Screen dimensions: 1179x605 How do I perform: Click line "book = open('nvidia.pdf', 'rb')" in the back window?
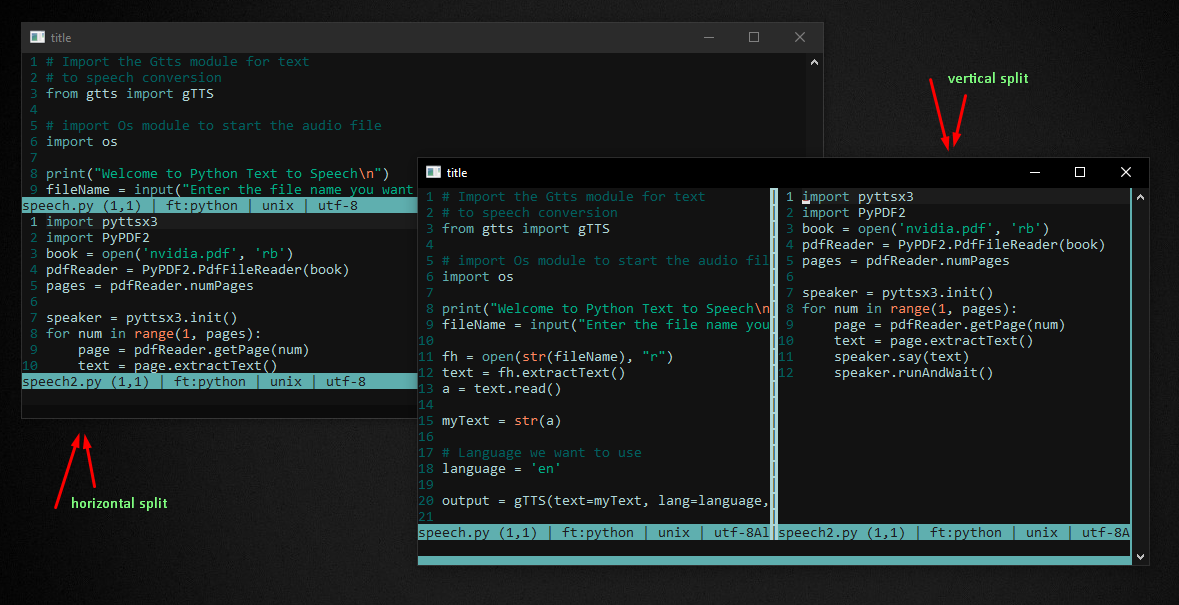tap(170, 253)
